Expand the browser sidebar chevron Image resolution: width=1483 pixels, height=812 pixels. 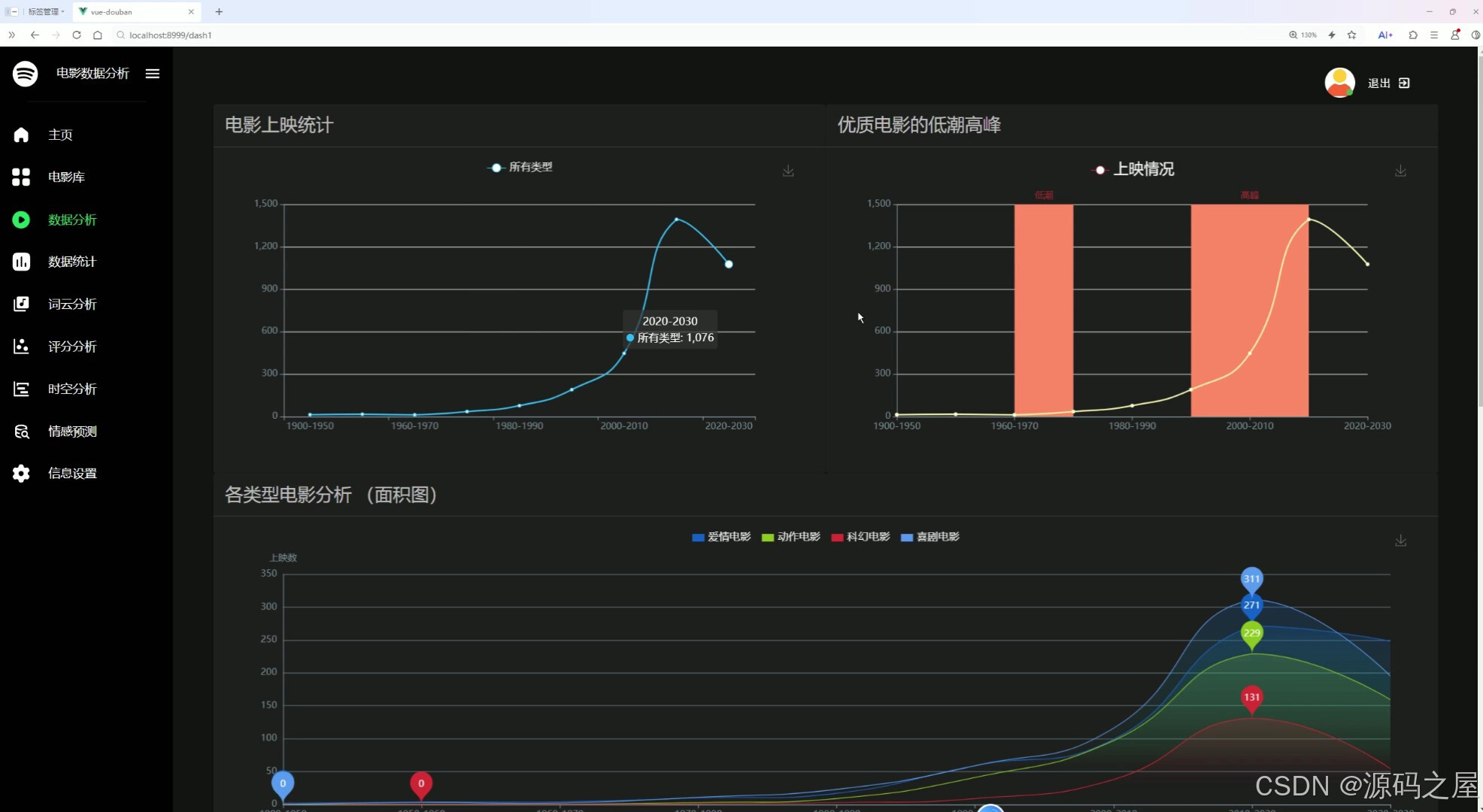pos(11,35)
